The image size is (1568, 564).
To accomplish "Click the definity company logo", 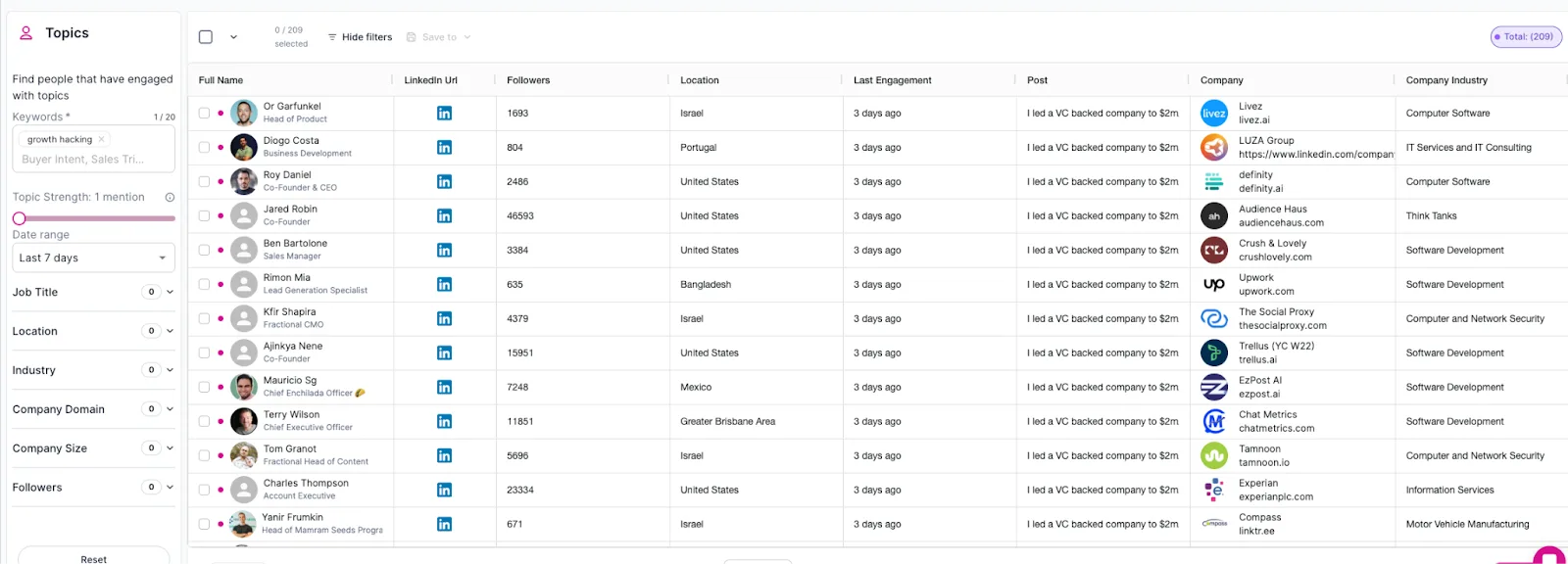I will tap(1214, 182).
